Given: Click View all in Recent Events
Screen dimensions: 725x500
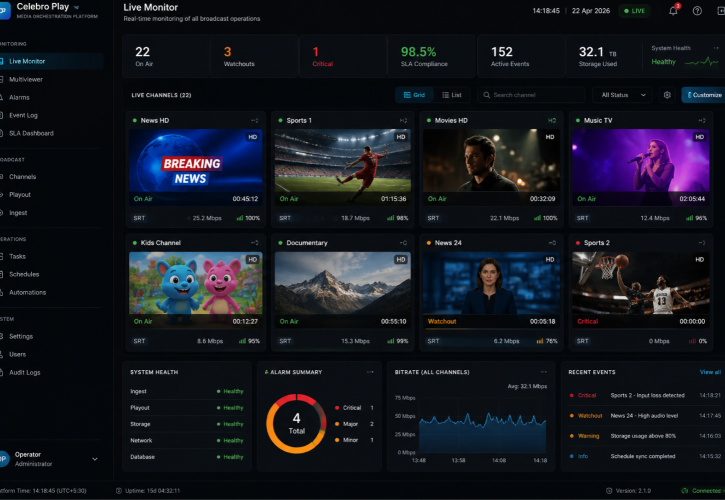Looking at the screenshot, I should (x=710, y=372).
